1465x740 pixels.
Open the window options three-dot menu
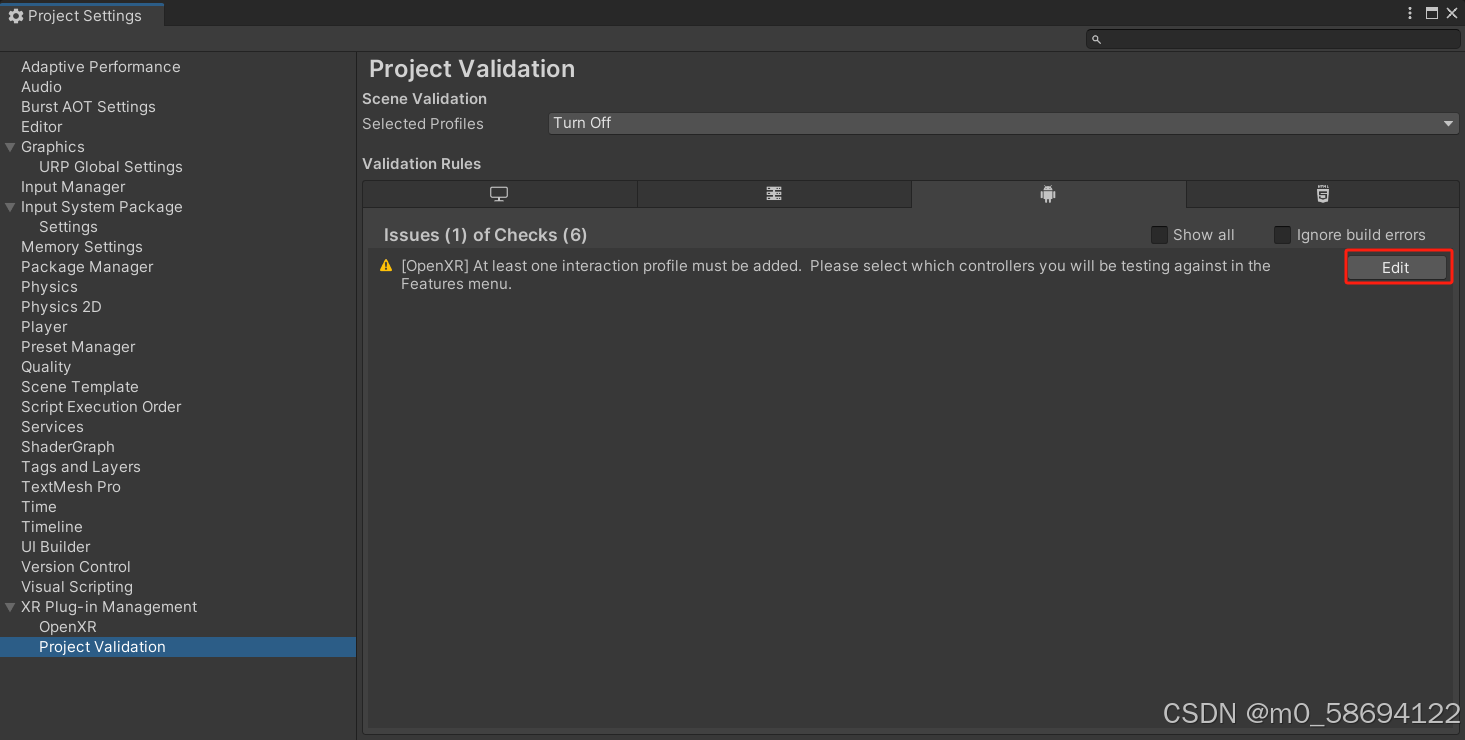pos(1410,13)
